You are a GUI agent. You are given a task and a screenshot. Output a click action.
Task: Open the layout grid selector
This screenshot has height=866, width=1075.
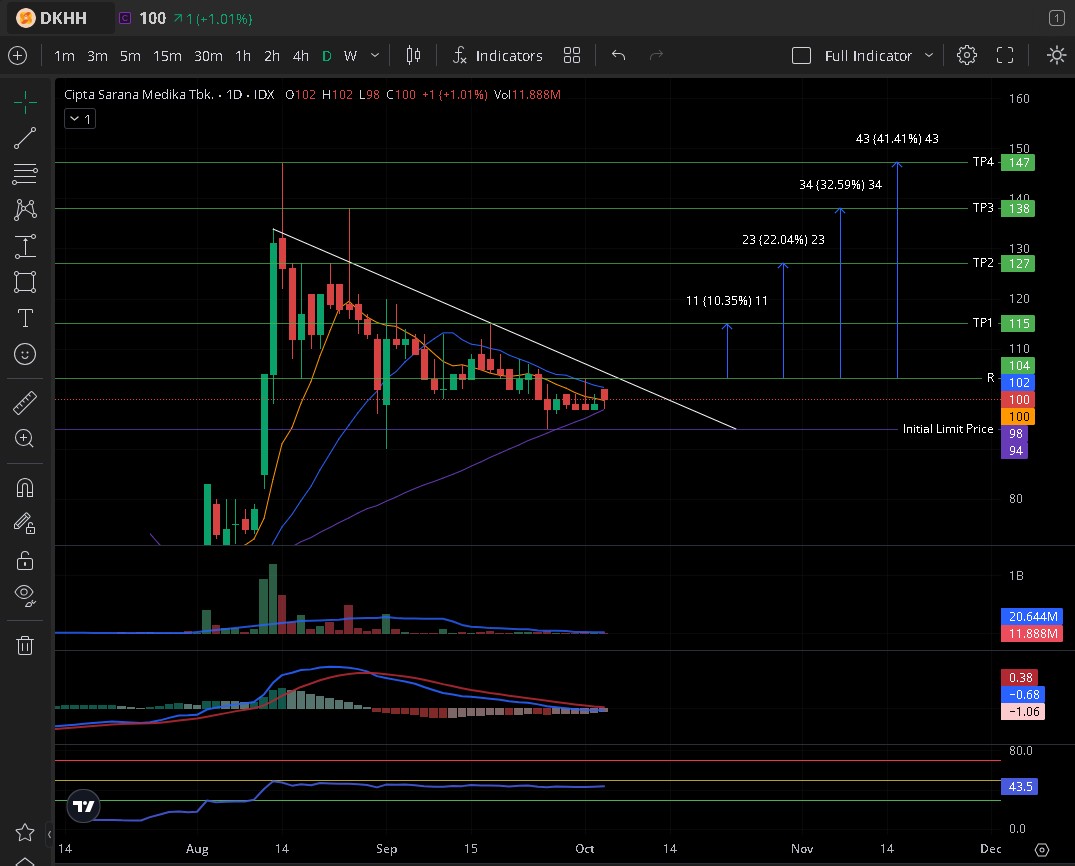[572, 56]
